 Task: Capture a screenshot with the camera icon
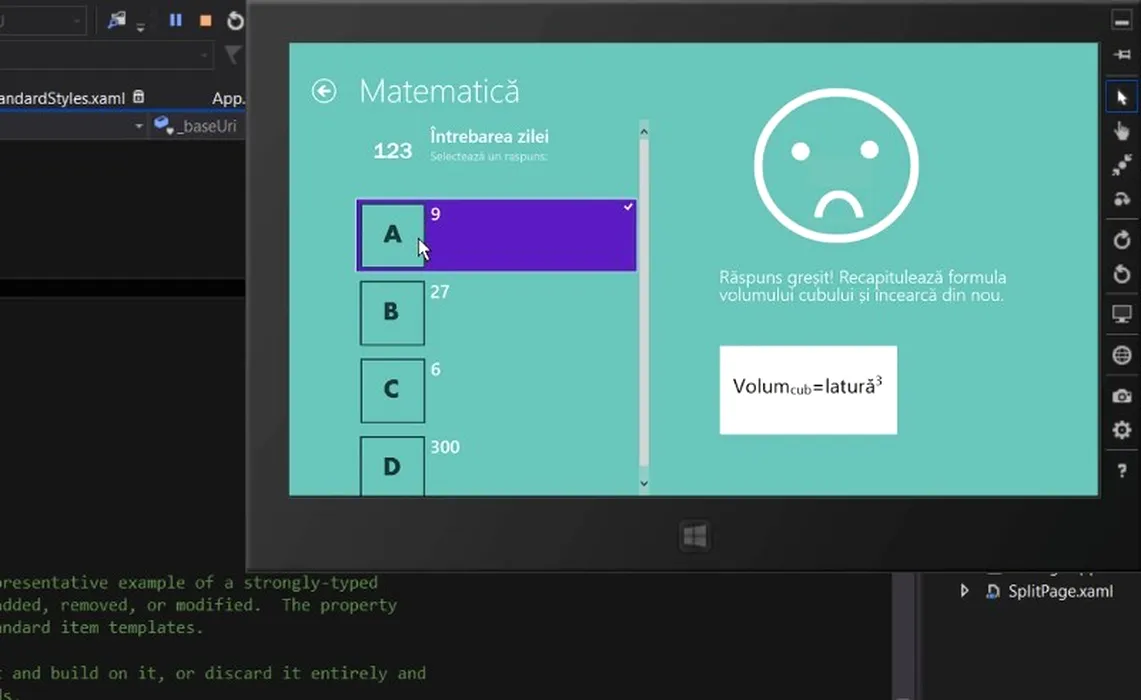(1121, 396)
